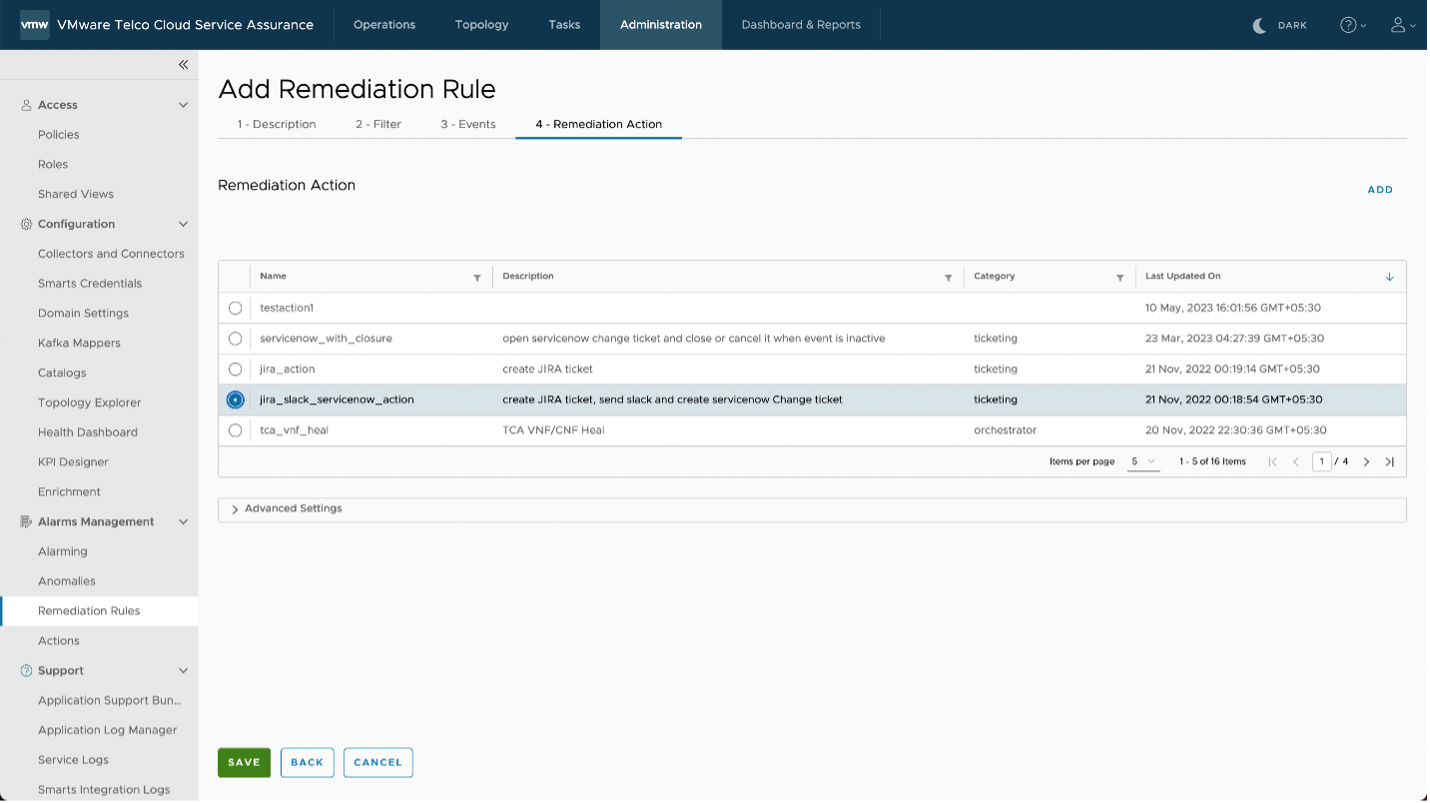This screenshot has height=803, width=1430.
Task: Jump to last page of table
Action: tap(1389, 462)
